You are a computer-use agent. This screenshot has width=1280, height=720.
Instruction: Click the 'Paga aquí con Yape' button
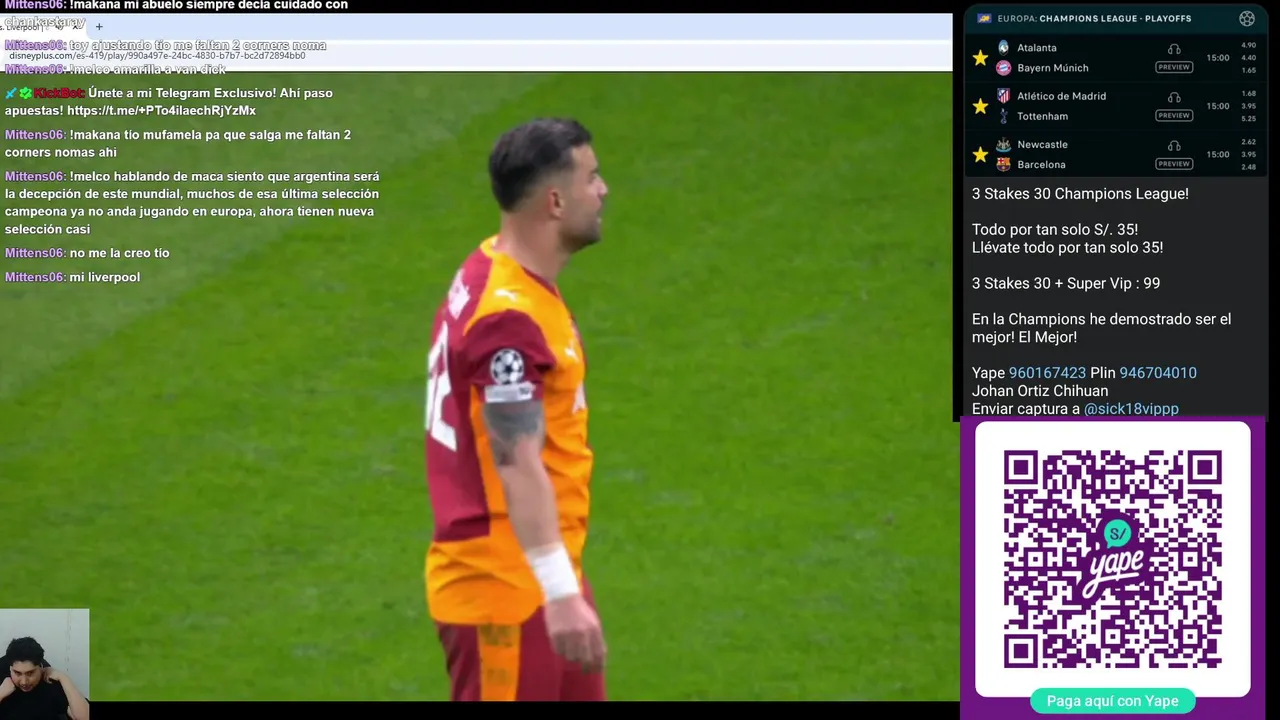point(1112,701)
